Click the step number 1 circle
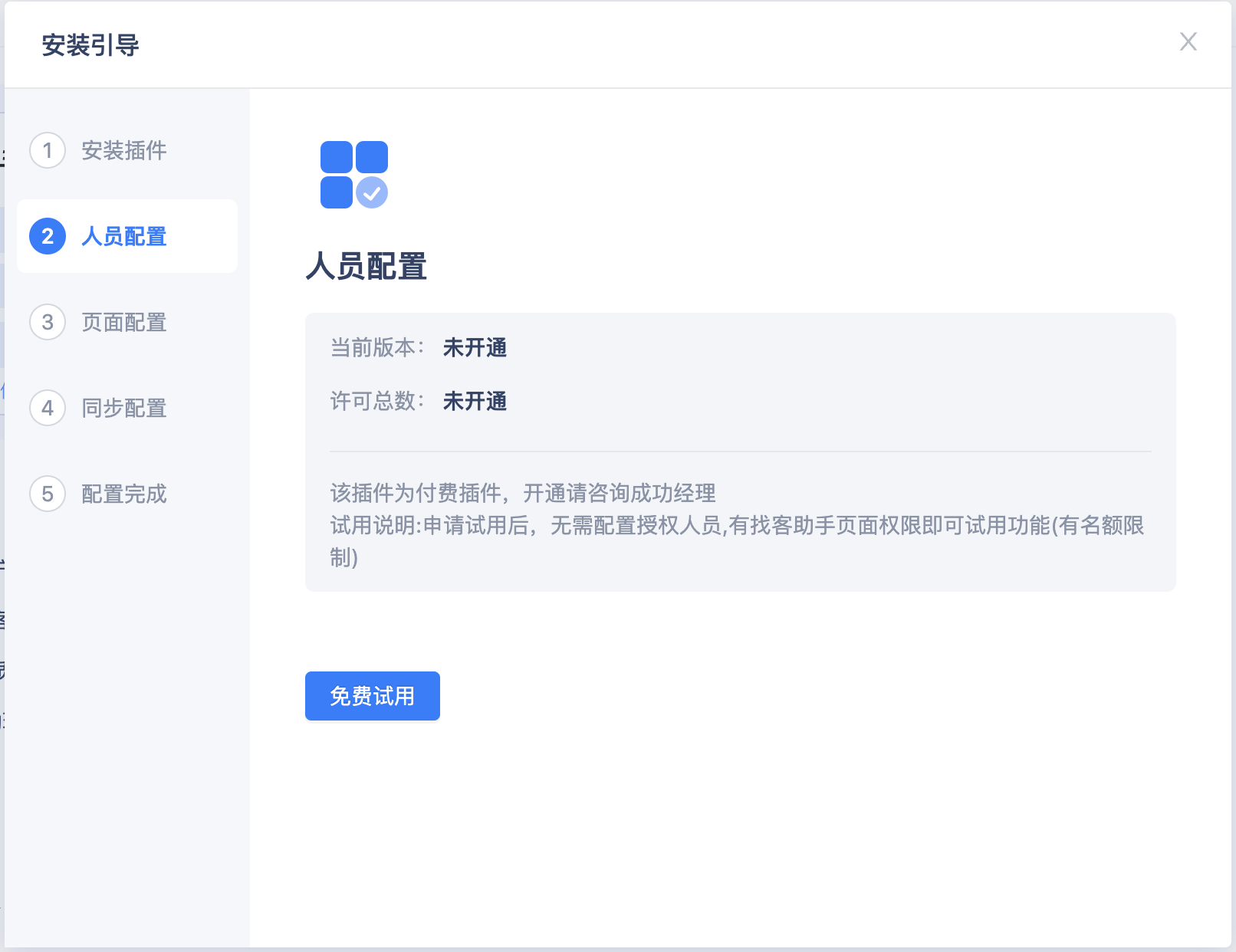Viewport: 1236px width, 952px height. pyautogui.click(x=48, y=150)
